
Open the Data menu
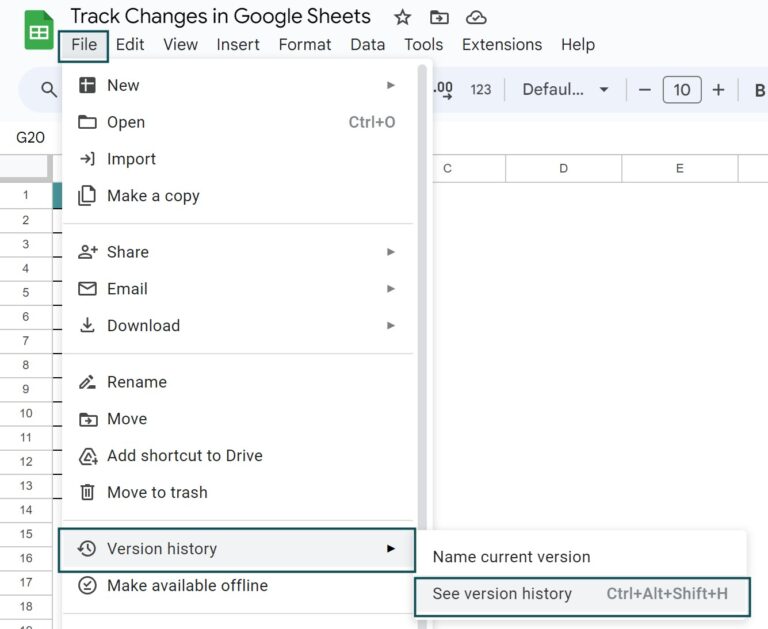(367, 45)
